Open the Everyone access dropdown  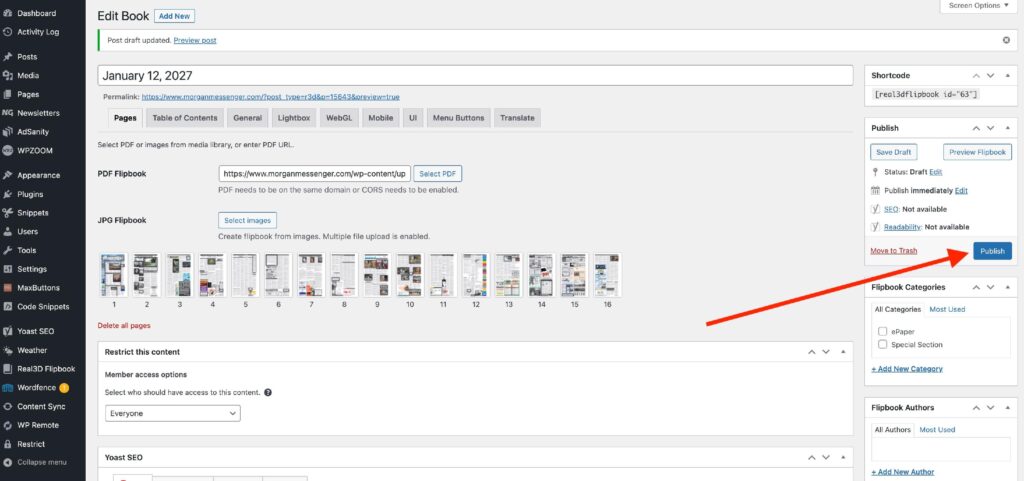click(x=173, y=413)
